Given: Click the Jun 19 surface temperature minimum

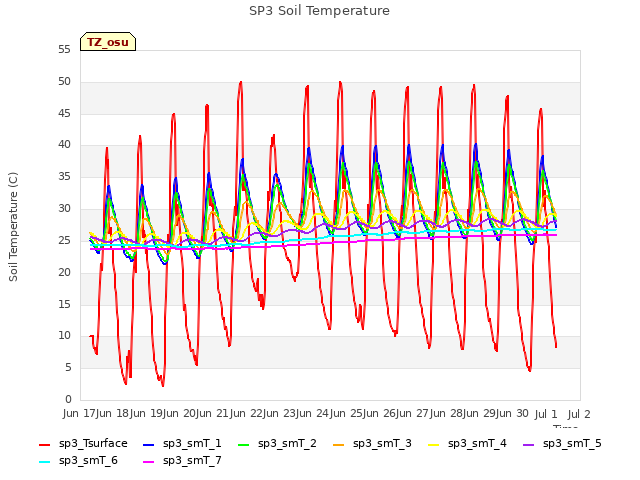Looking at the screenshot, I should click(x=163, y=385).
